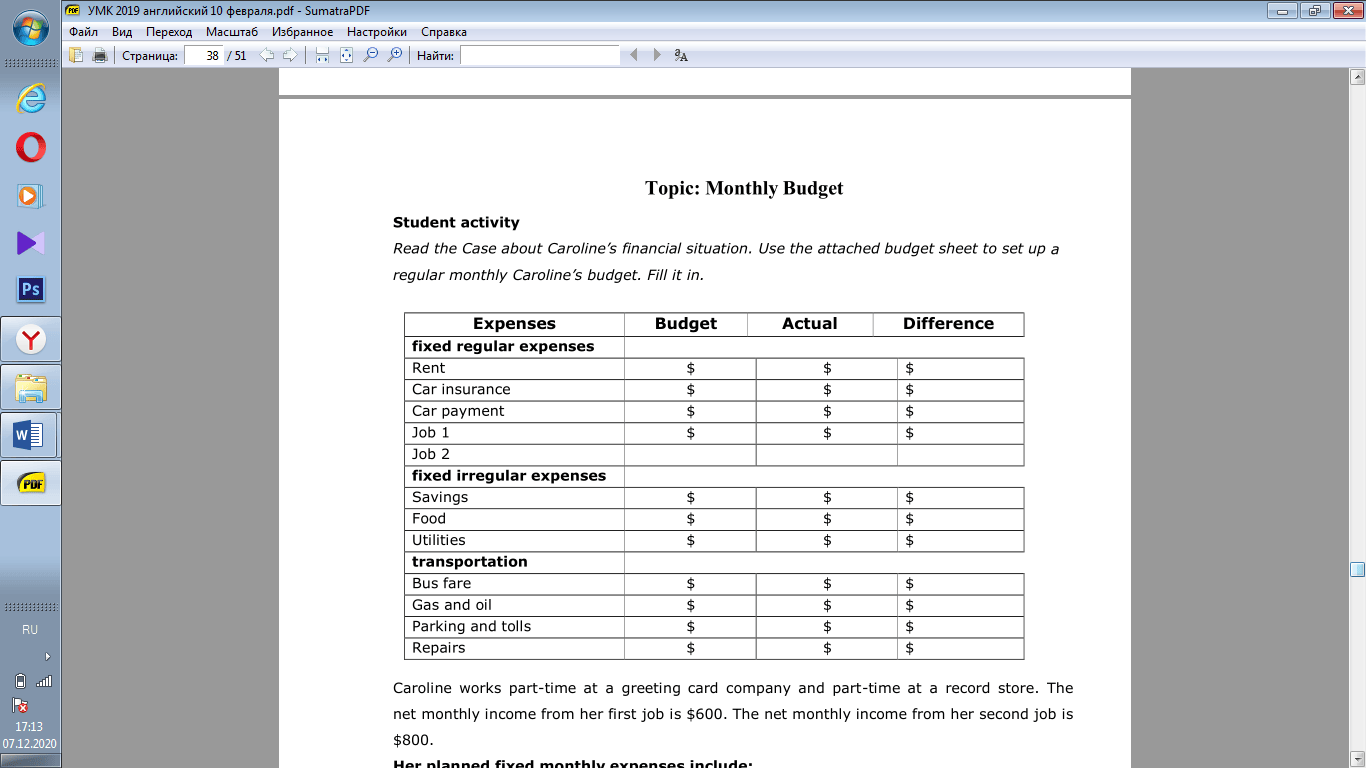Click the Найти search input field
Image resolution: width=1366 pixels, height=768 pixels.
tap(540, 56)
